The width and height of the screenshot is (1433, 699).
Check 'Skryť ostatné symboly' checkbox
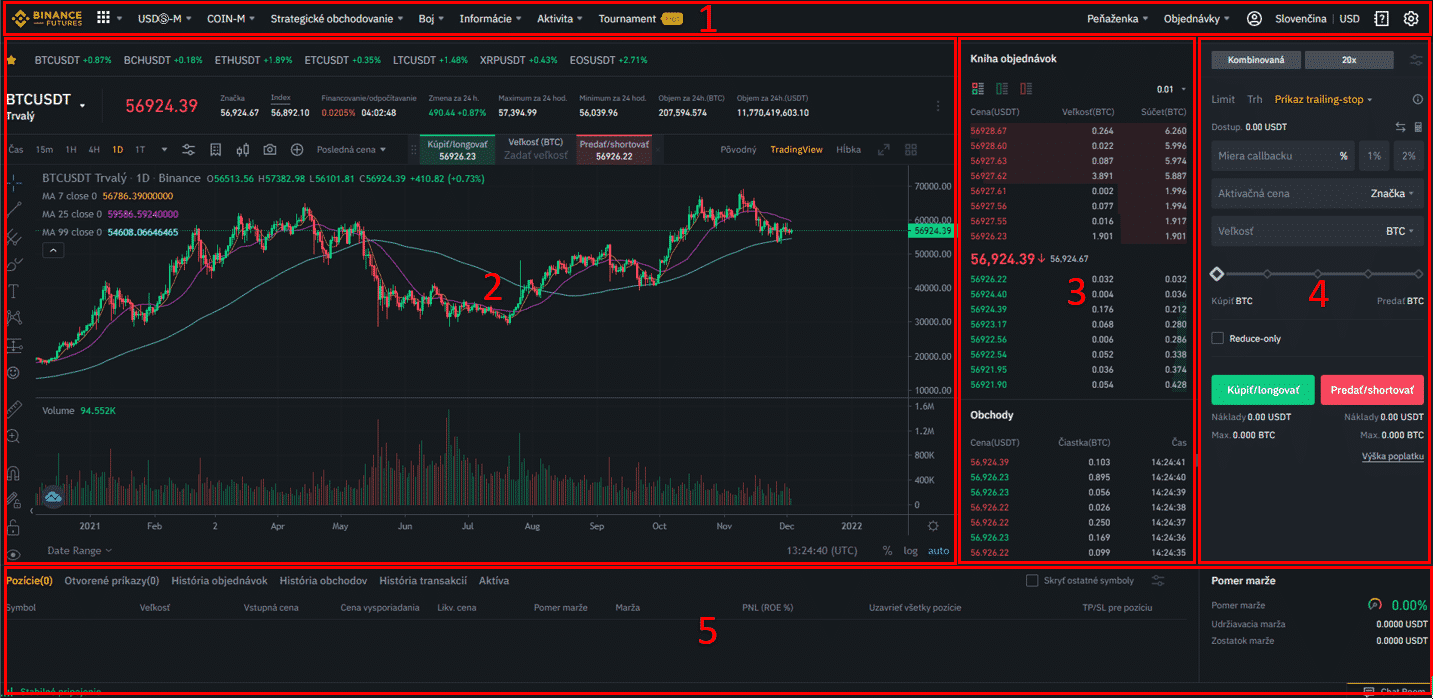(1033, 581)
